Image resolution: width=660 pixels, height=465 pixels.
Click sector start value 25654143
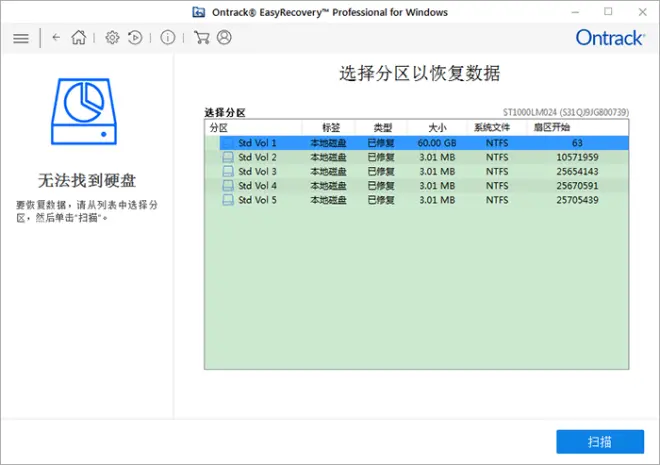(577, 172)
